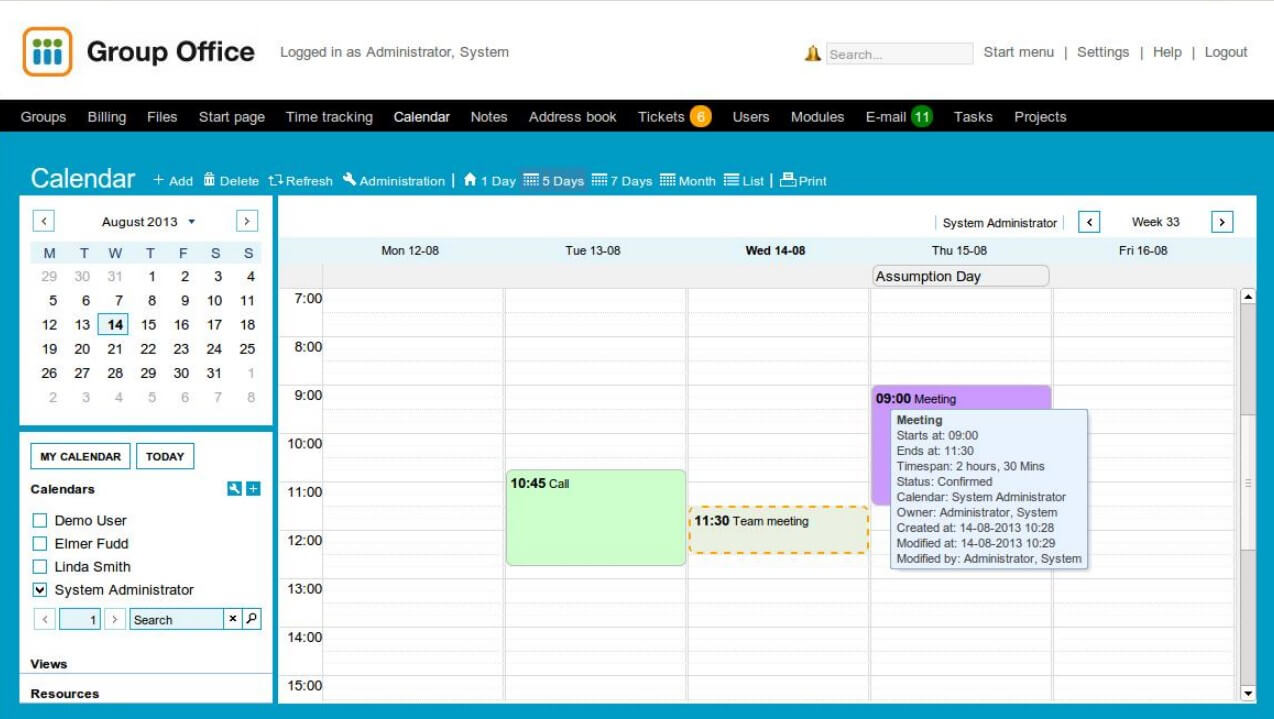This screenshot has width=1274, height=719.
Task: Switch to 1 Day view
Action: tap(489, 181)
